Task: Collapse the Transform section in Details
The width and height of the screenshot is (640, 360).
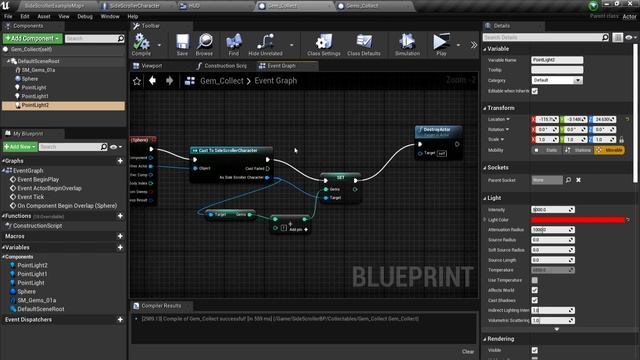Action: click(485, 108)
